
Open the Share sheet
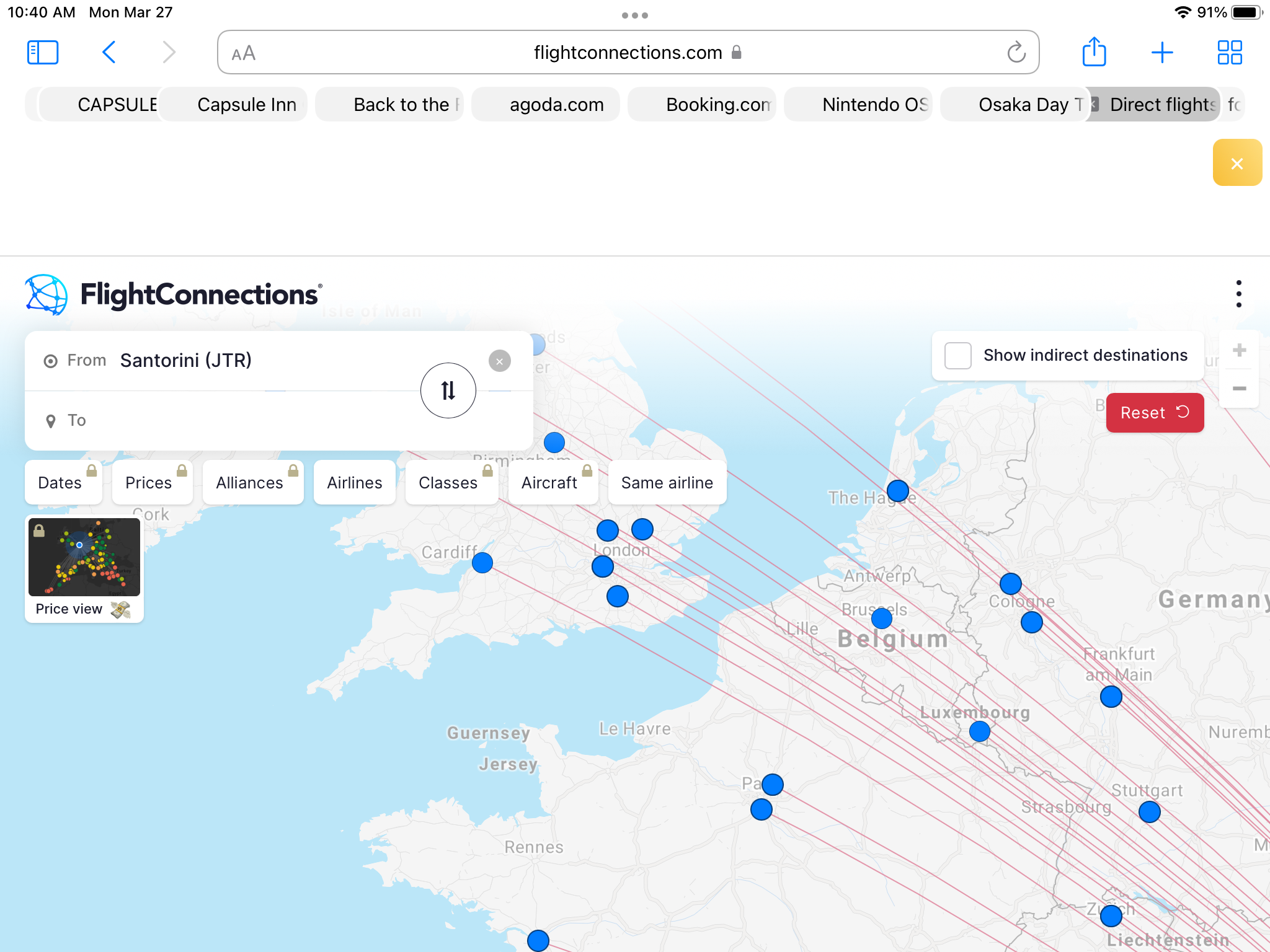pos(1094,51)
